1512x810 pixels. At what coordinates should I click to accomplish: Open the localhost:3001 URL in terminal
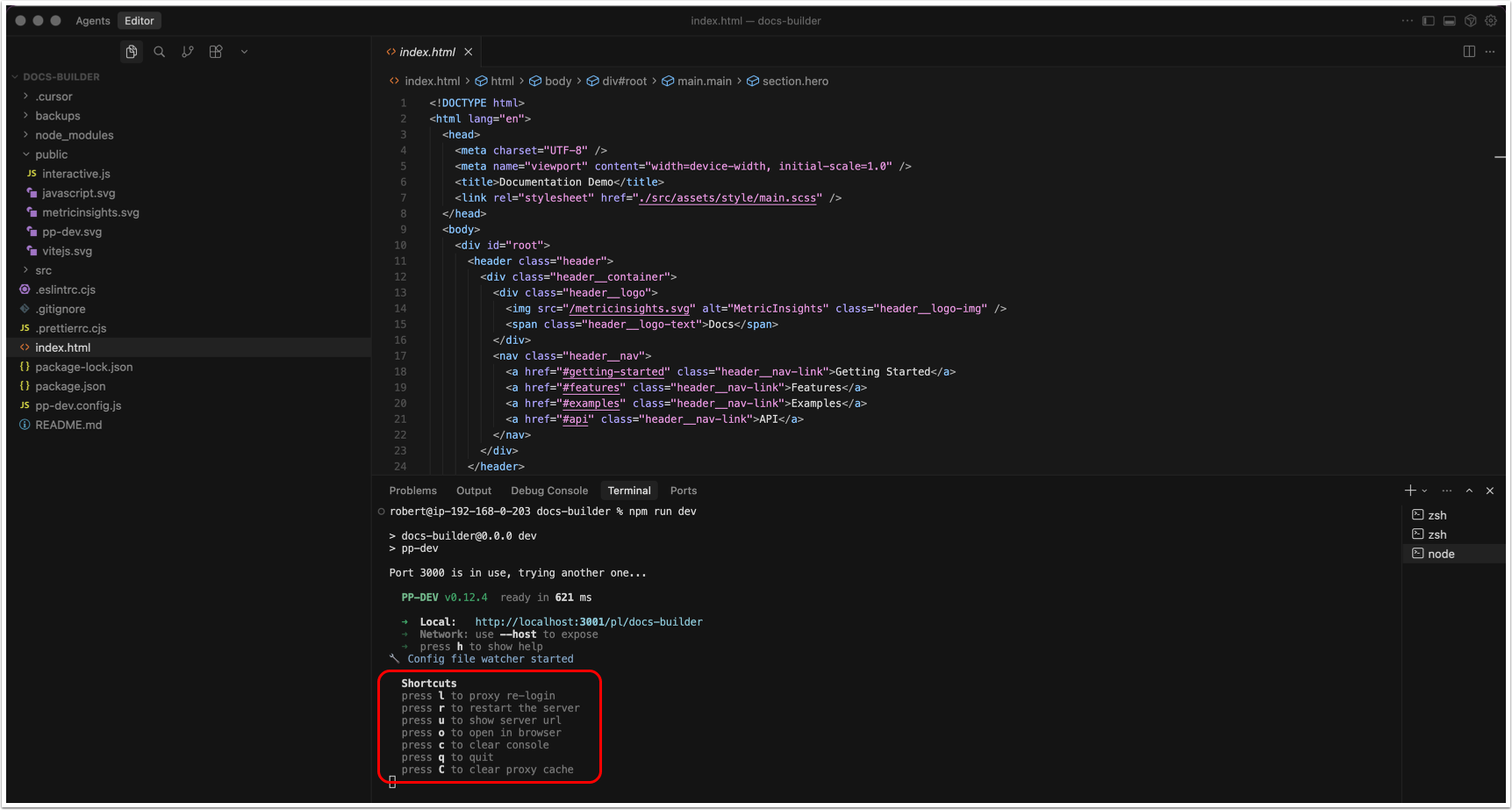tap(588, 622)
